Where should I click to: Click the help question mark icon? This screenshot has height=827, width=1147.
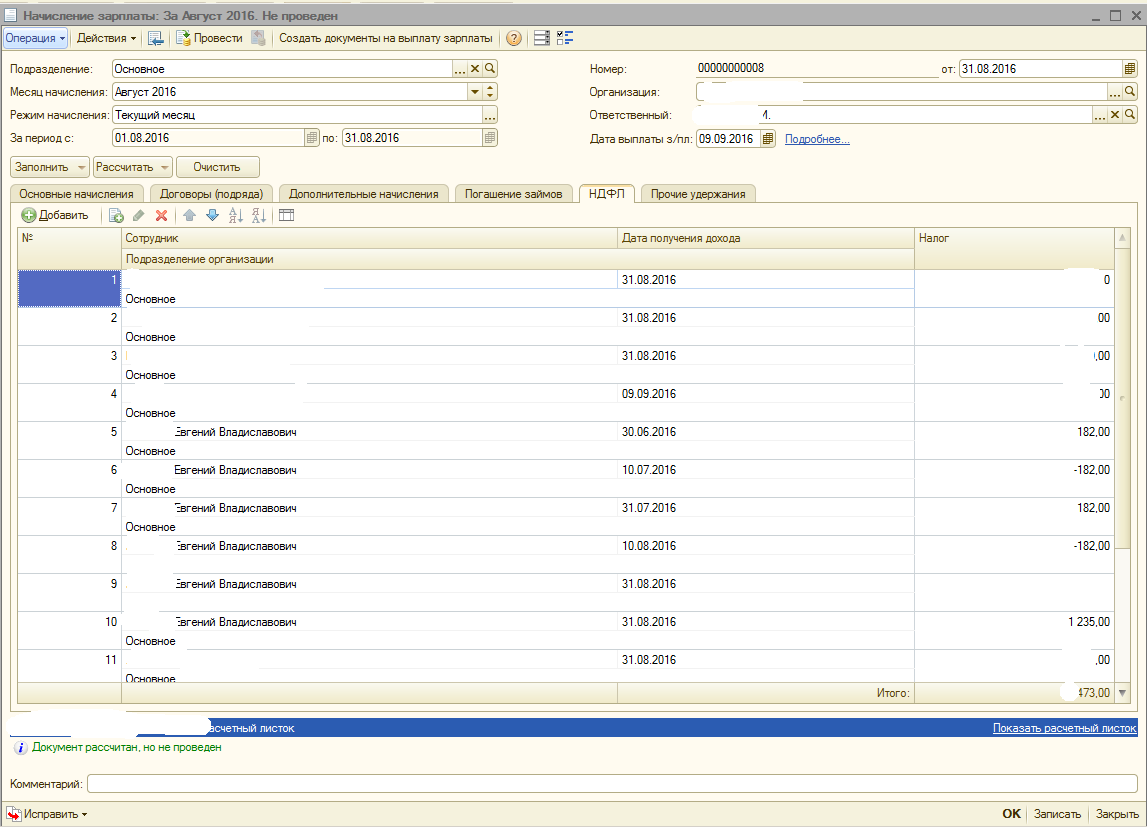[x=514, y=38]
